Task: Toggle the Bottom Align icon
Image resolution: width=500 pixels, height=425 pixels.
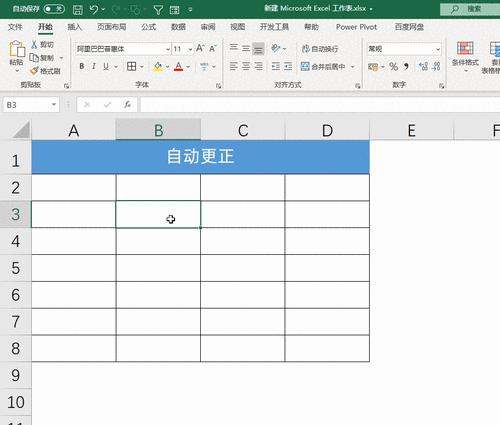Action: click(258, 49)
